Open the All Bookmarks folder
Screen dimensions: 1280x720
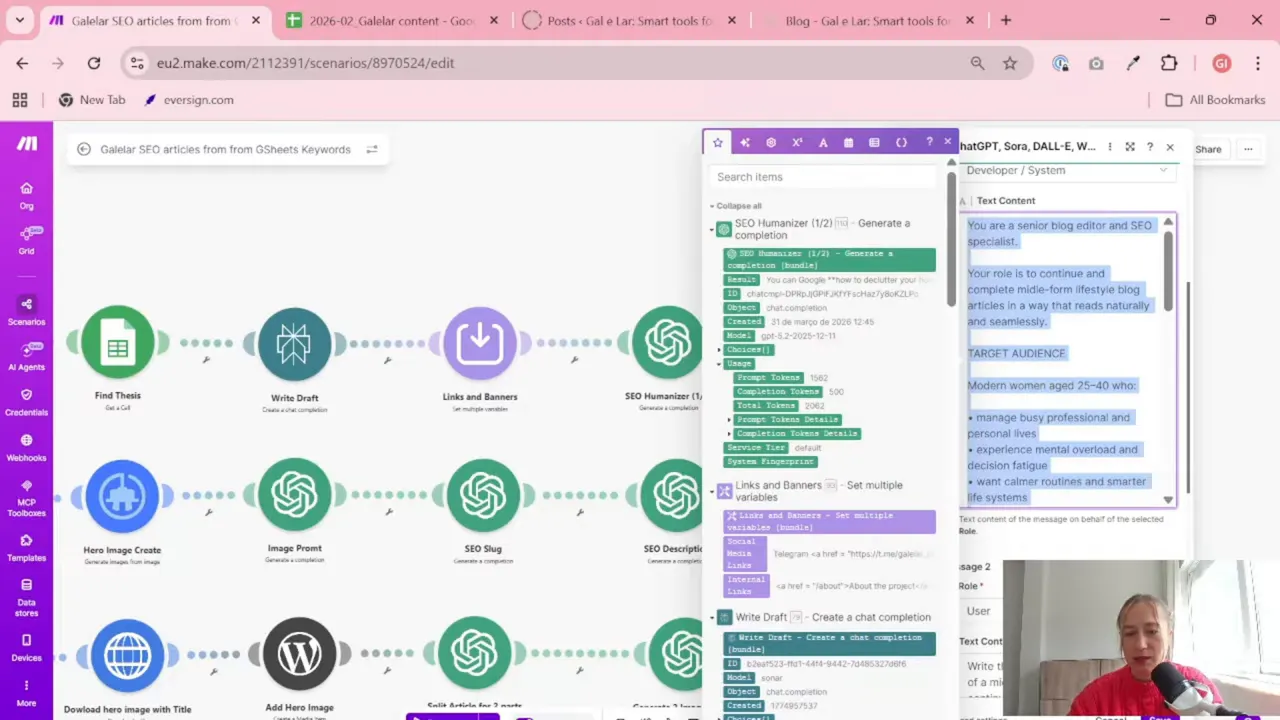1216,100
